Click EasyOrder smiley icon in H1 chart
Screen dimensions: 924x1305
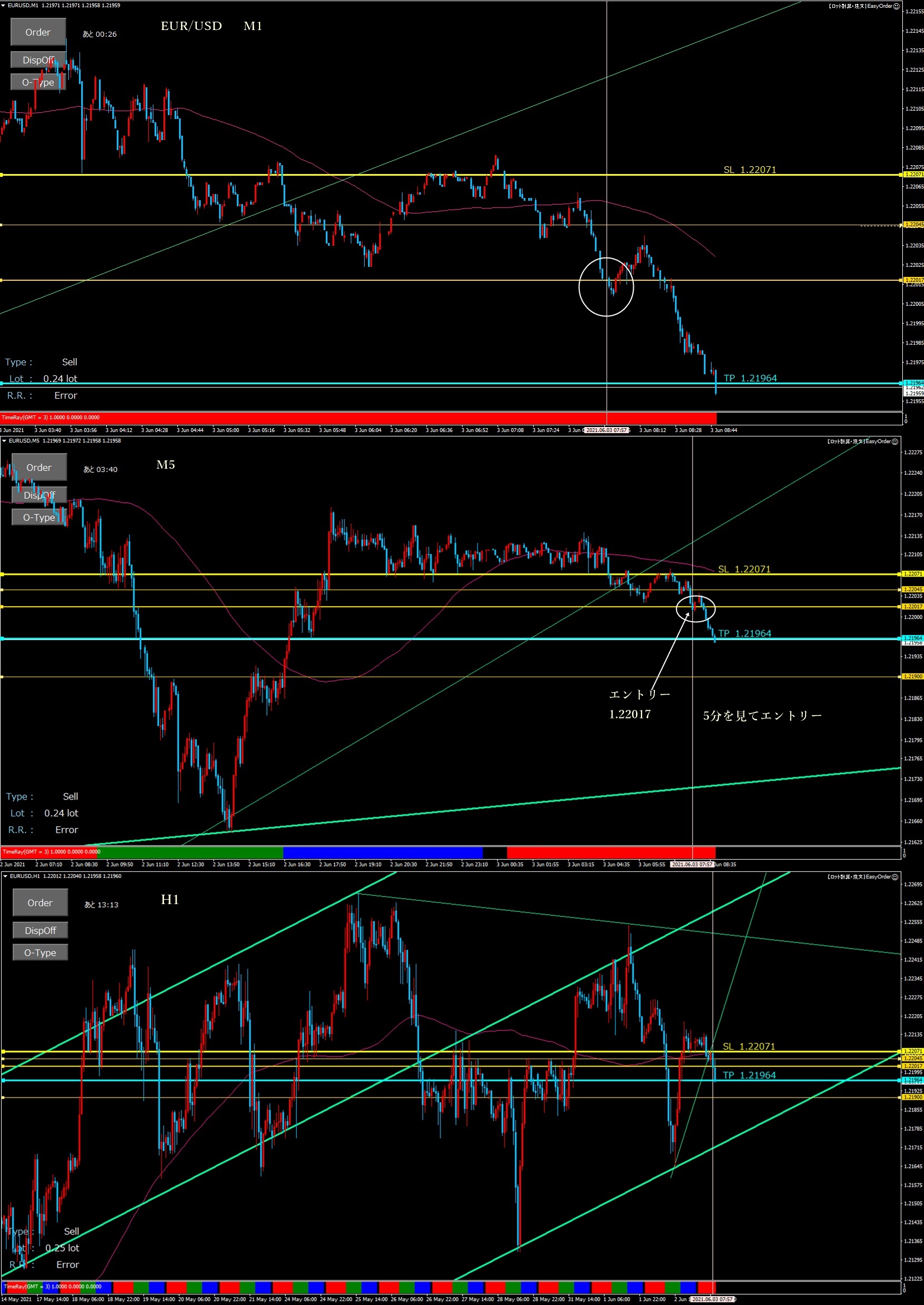[x=895, y=877]
